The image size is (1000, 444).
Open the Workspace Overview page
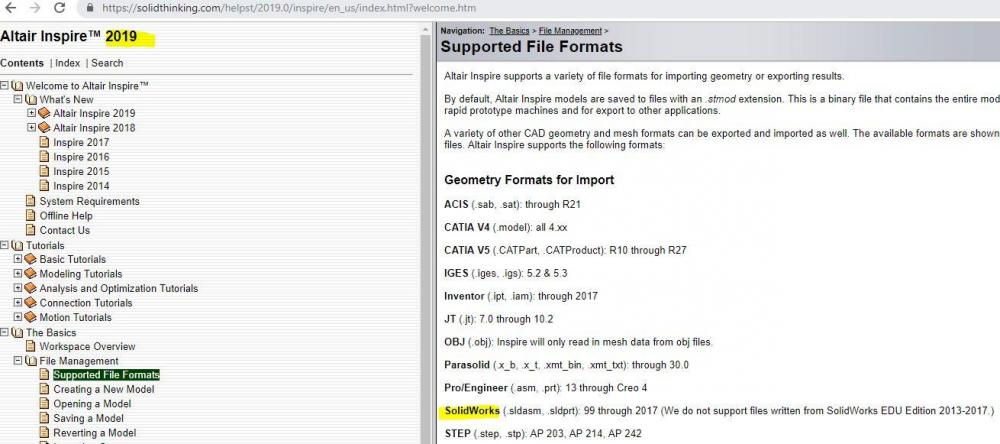point(87,347)
